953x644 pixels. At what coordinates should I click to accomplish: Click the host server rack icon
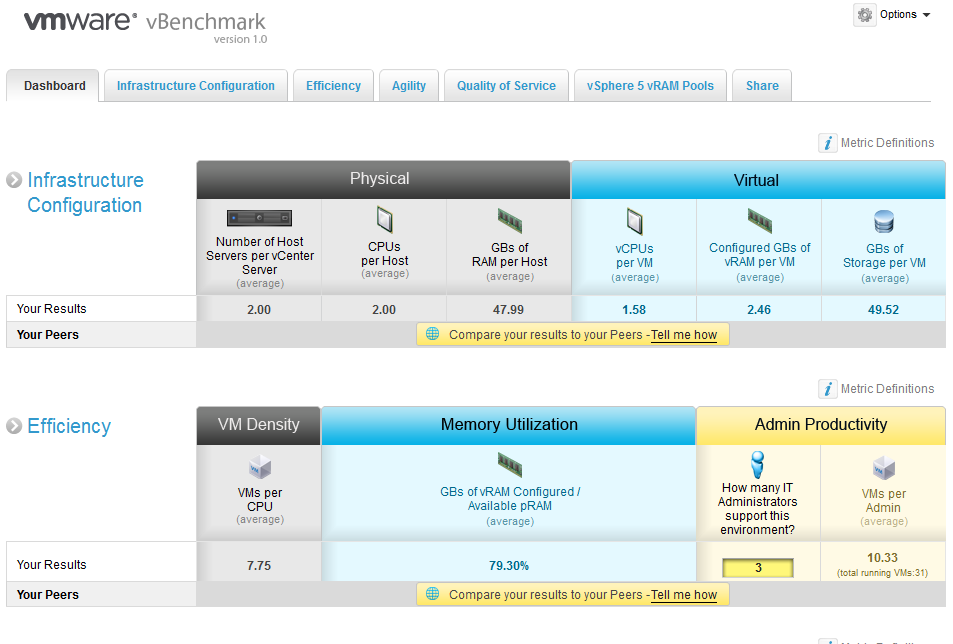(260, 218)
